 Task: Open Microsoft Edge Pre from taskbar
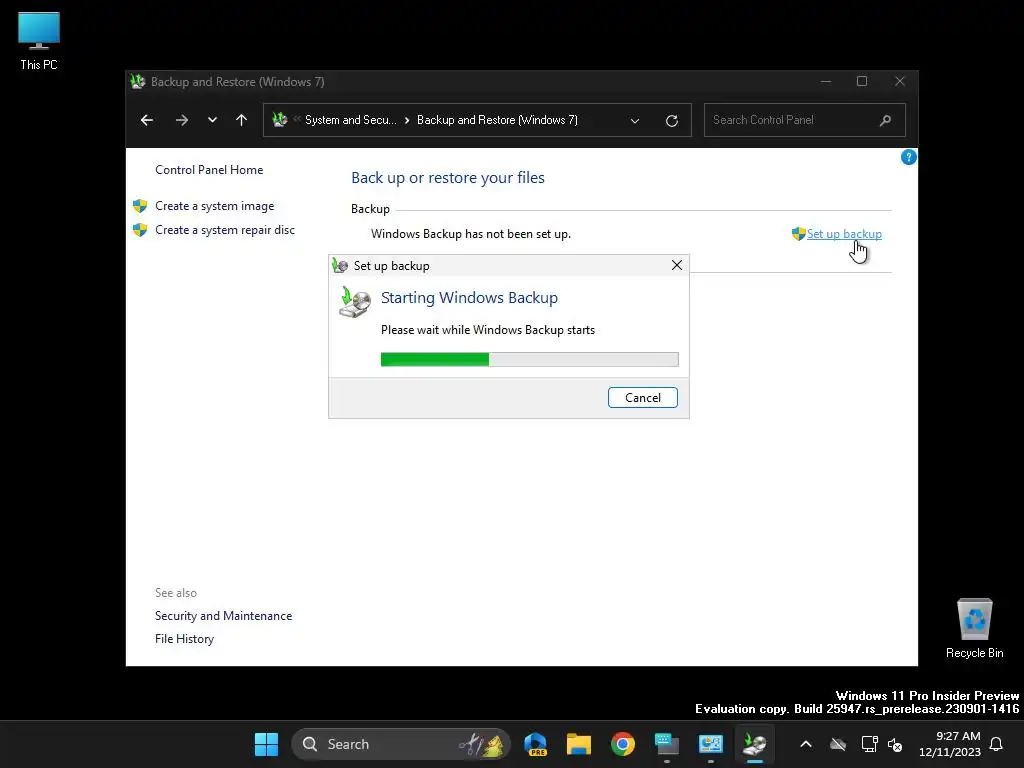[x=536, y=744]
